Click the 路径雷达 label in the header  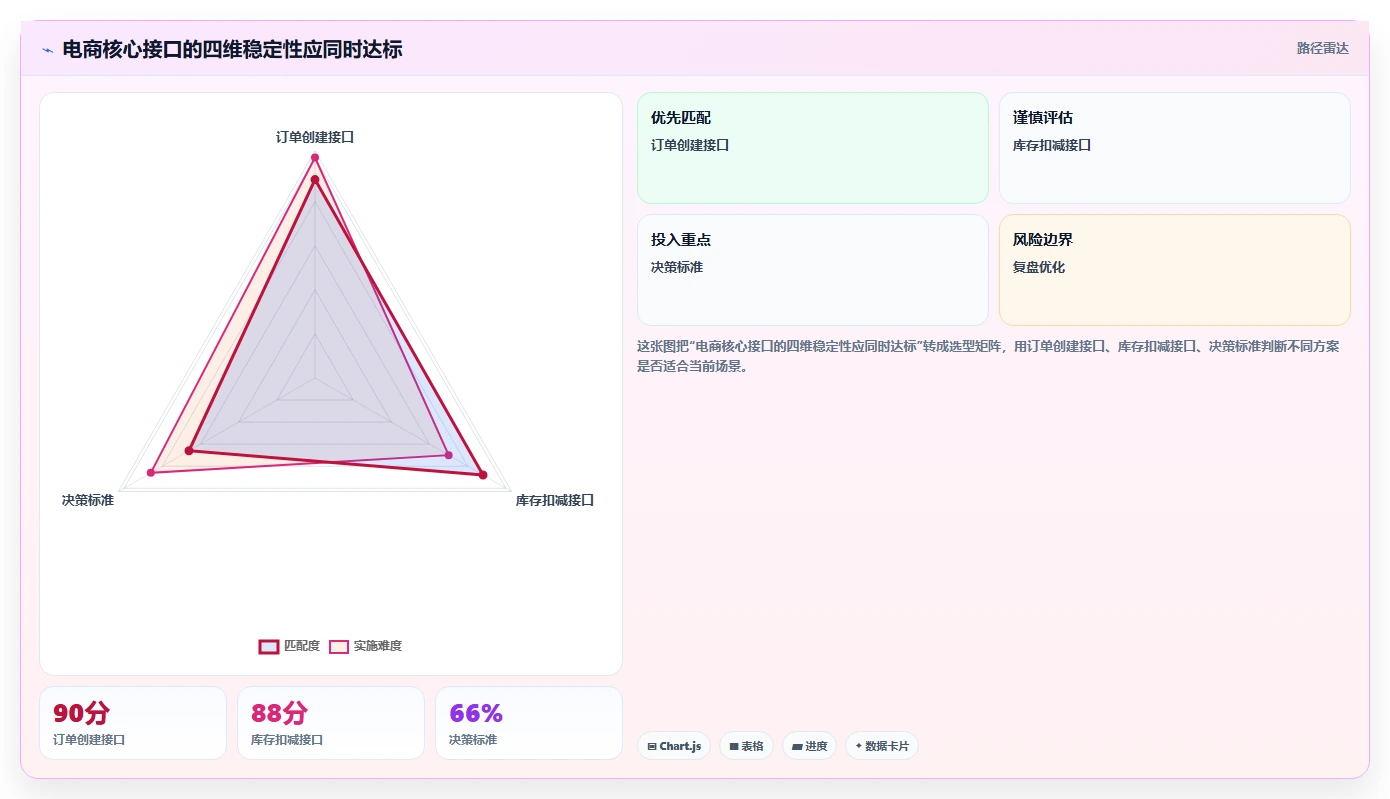click(x=1322, y=48)
